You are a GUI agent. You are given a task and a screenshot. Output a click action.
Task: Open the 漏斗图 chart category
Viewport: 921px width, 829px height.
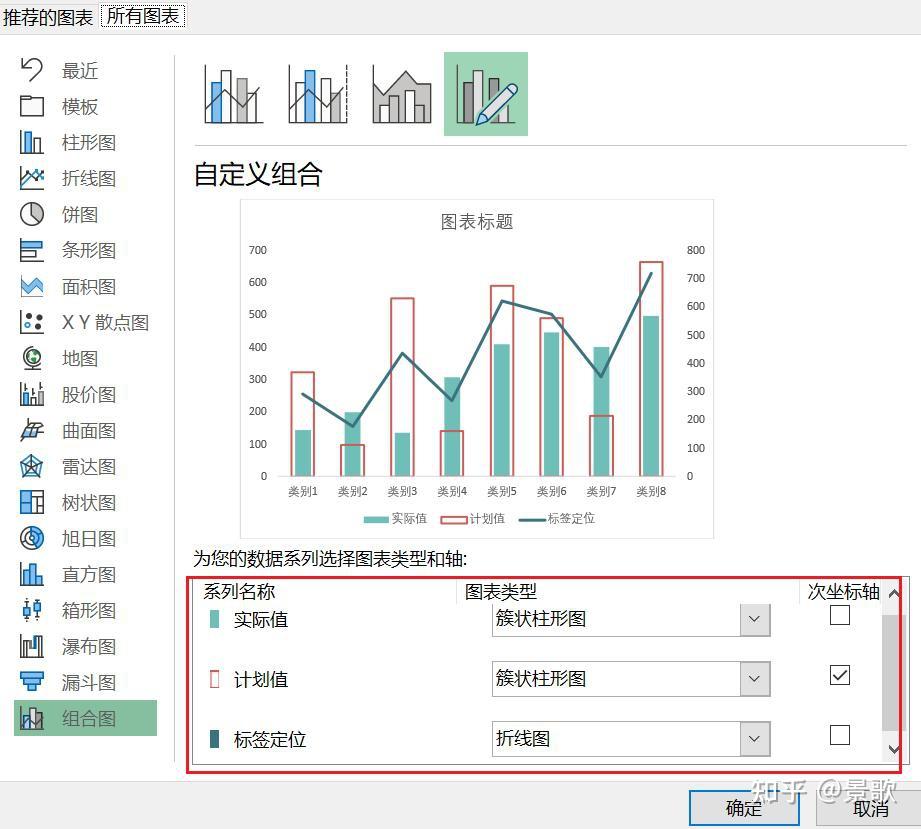point(88,682)
